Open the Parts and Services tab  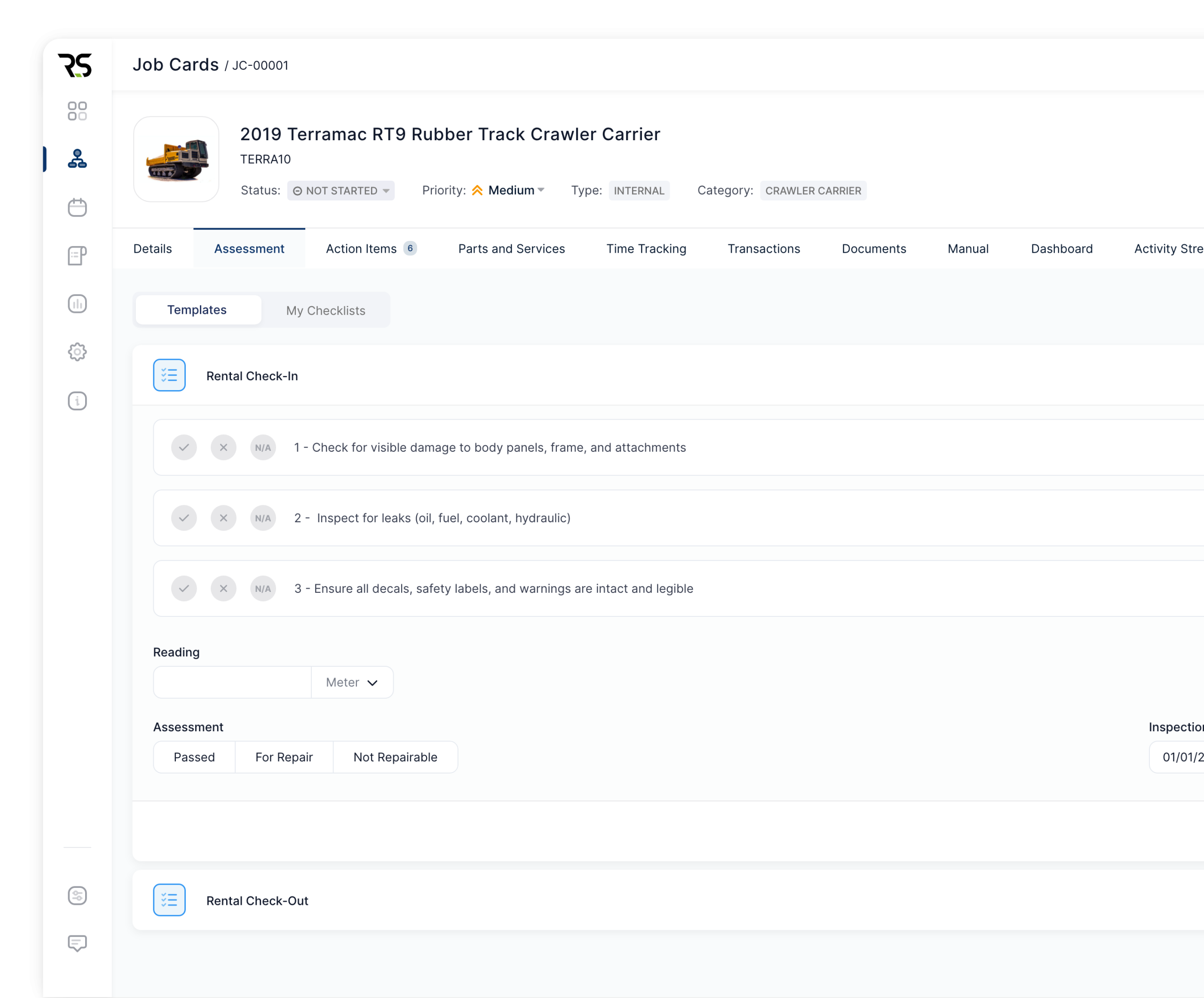(511, 248)
